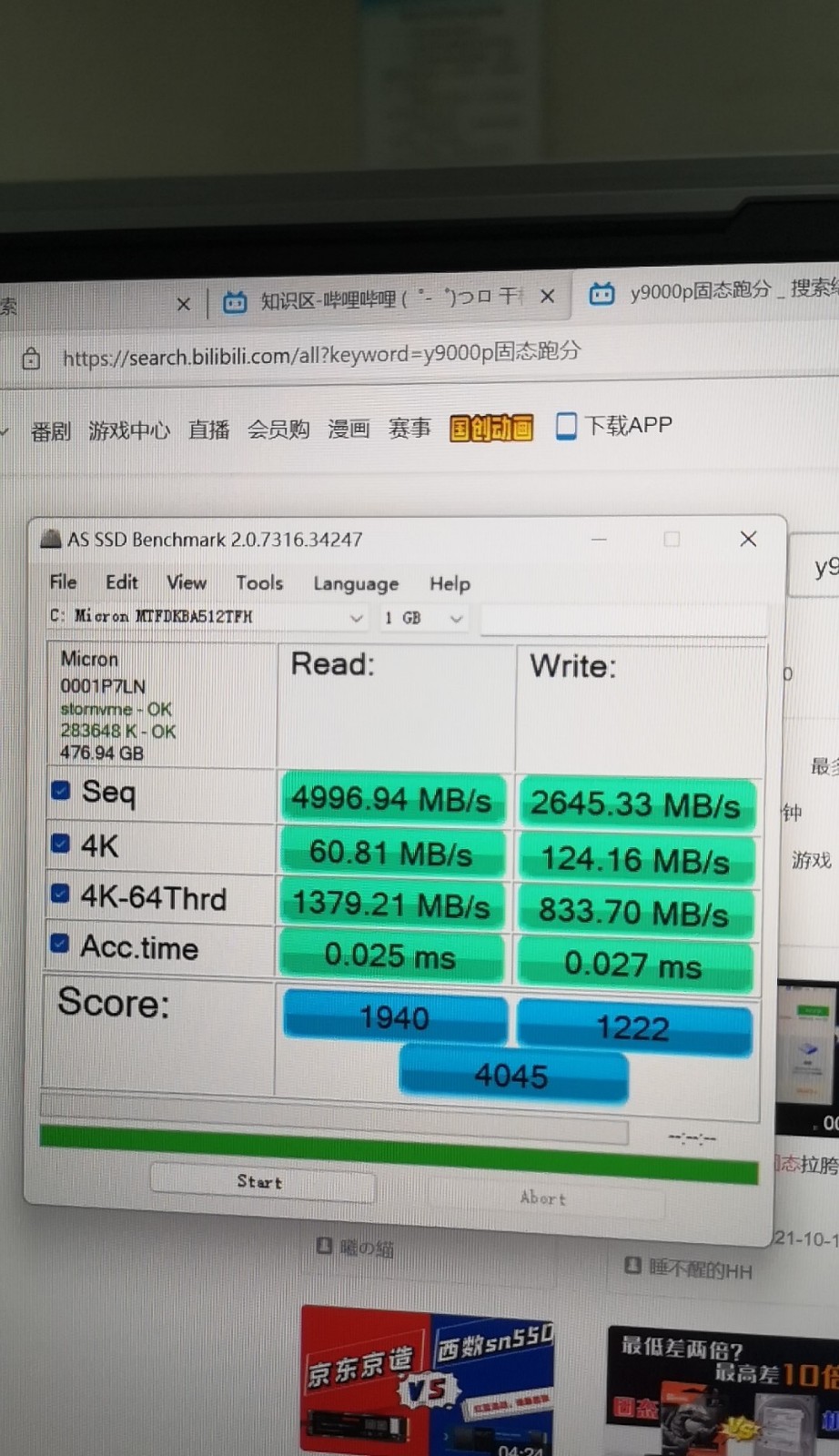Open the Help menu in AS SSD Benchmark
The image size is (839, 1456).
tap(450, 584)
